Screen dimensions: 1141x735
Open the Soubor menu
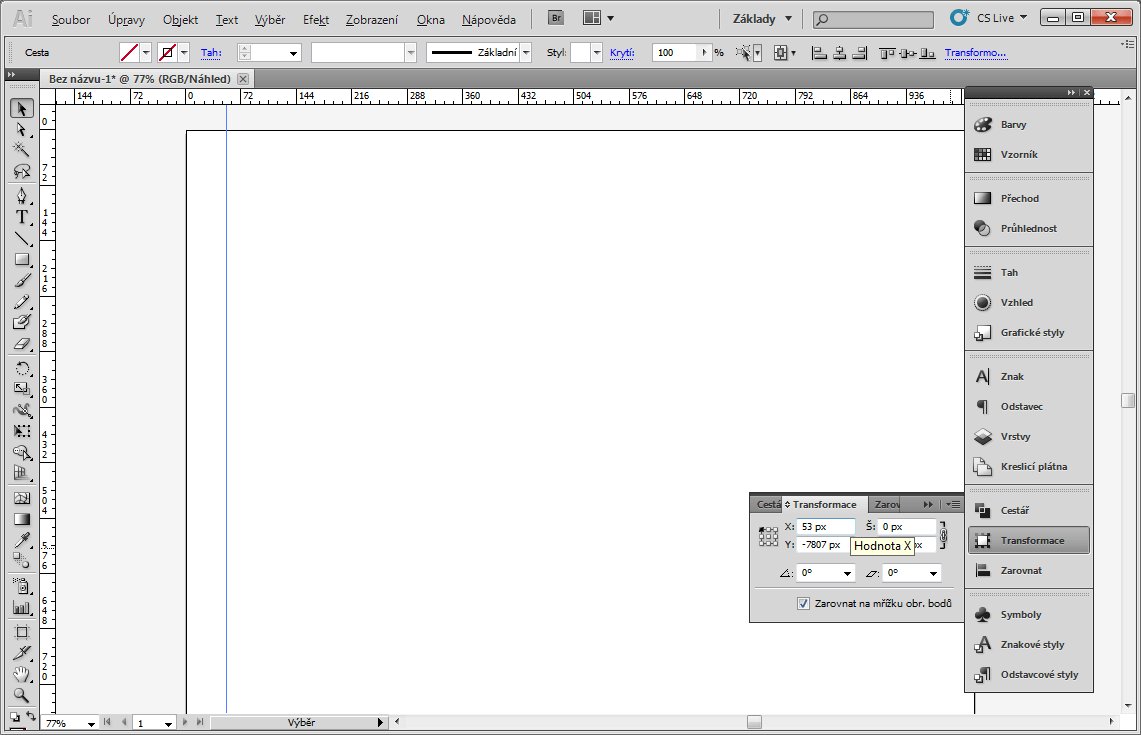pos(71,20)
